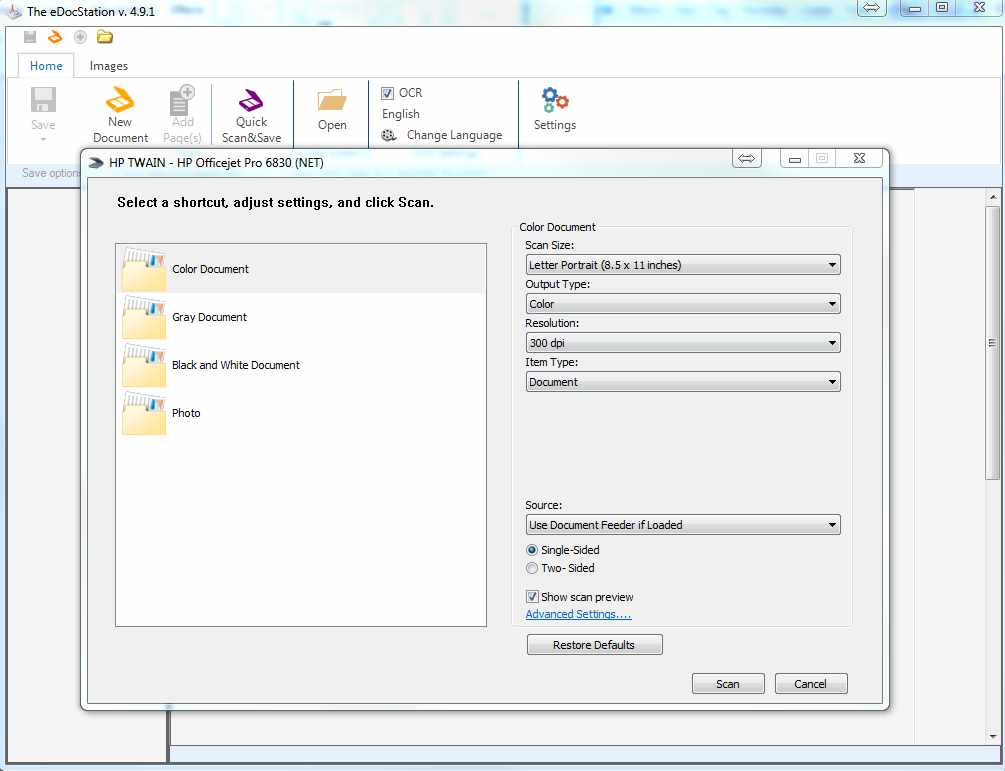Click the Open folder icon in ribbon
Image resolution: width=1005 pixels, height=771 pixels.
pyautogui.click(x=332, y=100)
